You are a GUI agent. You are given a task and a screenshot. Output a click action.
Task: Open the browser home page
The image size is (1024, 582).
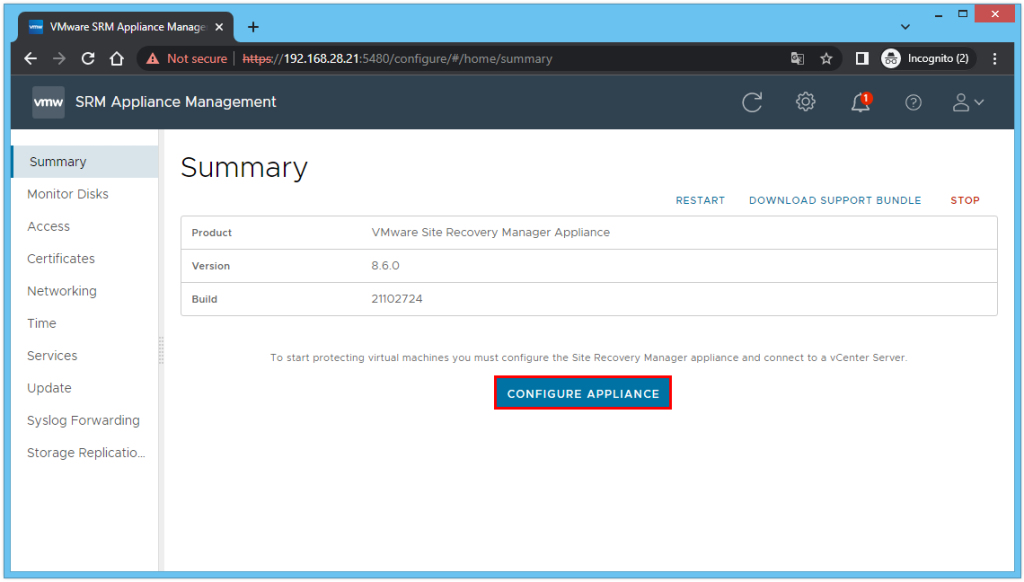click(x=117, y=59)
